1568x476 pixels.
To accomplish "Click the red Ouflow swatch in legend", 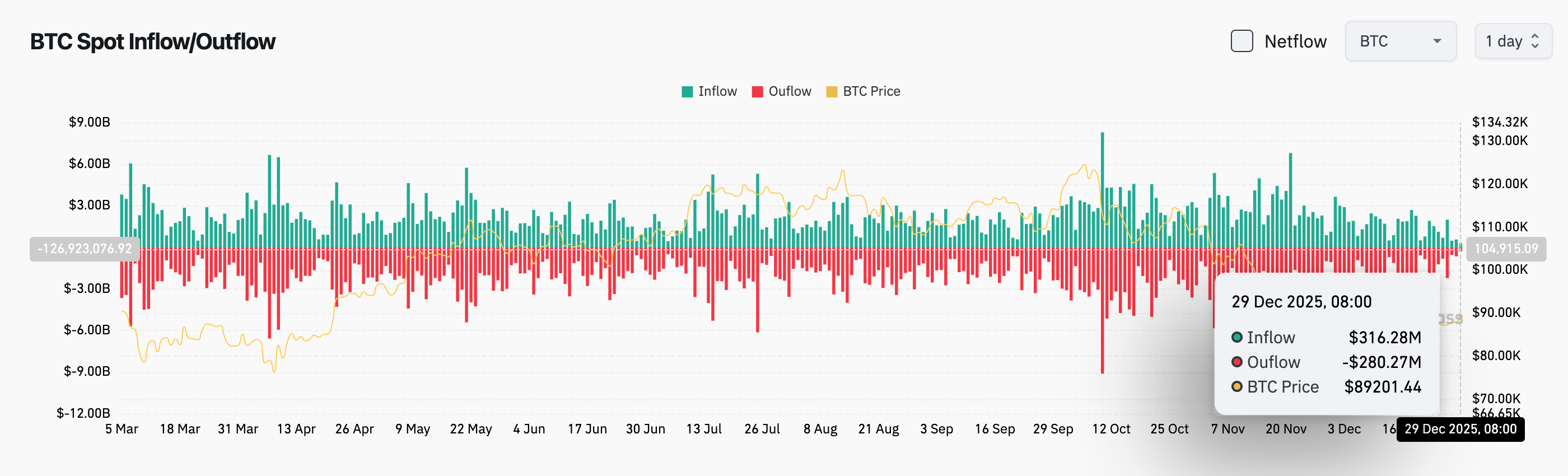I will tap(757, 91).
